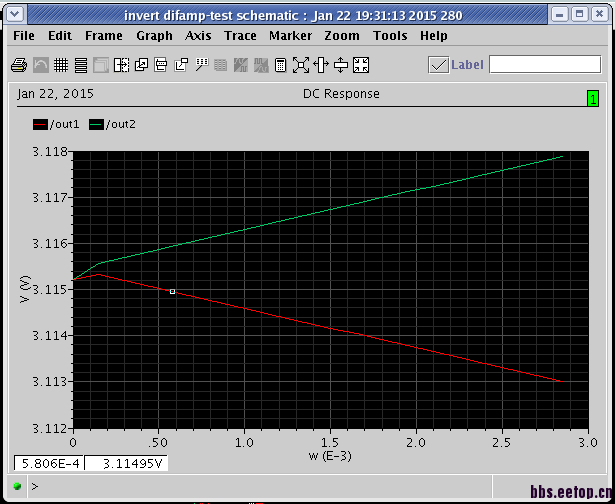Open the Marker menu
615x504 pixels.
(290, 36)
